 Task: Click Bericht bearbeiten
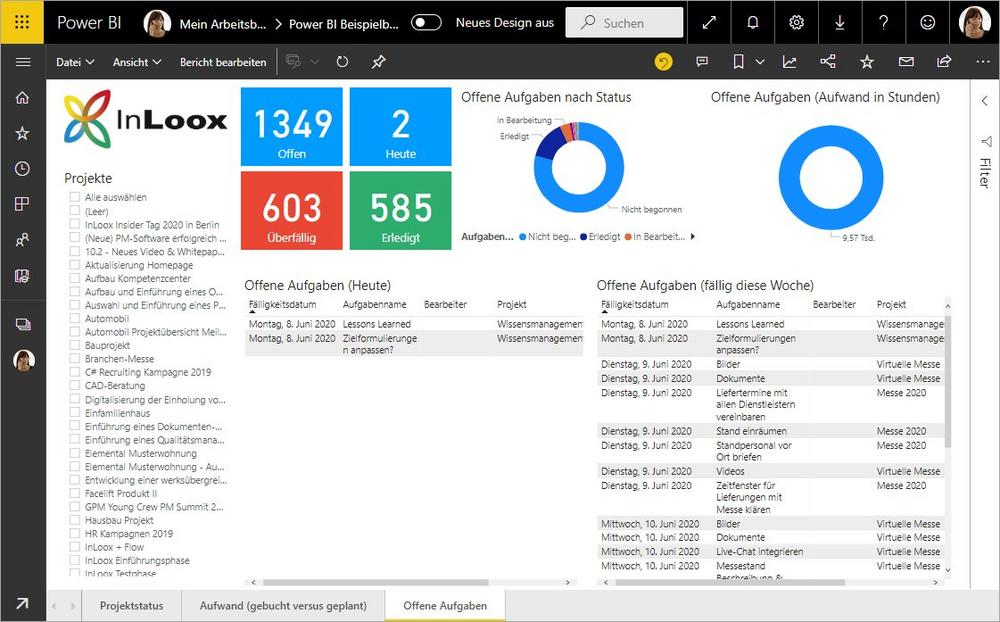[223, 62]
